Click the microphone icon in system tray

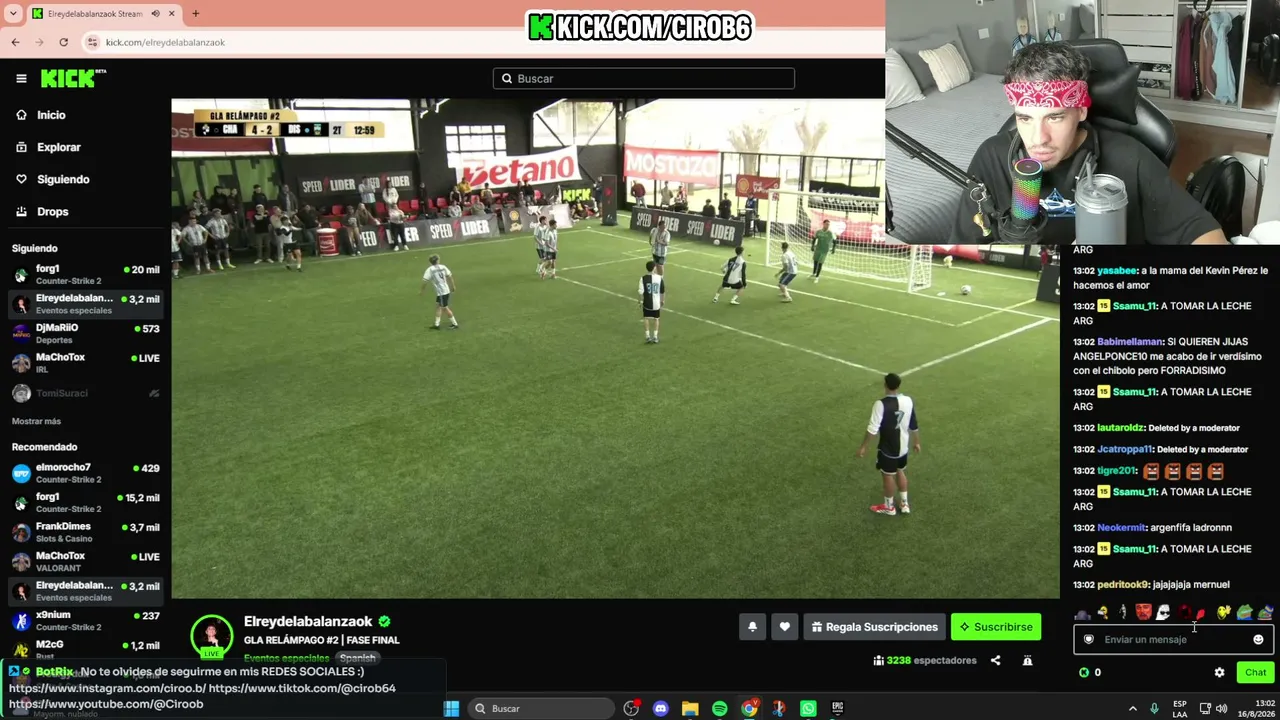(1154, 708)
